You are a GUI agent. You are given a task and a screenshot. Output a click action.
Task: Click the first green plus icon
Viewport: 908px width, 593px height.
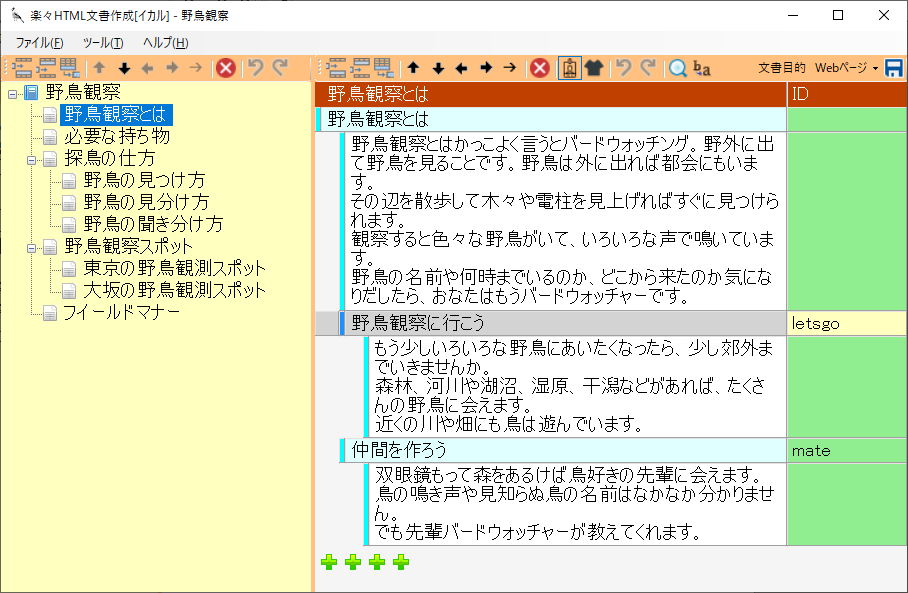point(329,562)
